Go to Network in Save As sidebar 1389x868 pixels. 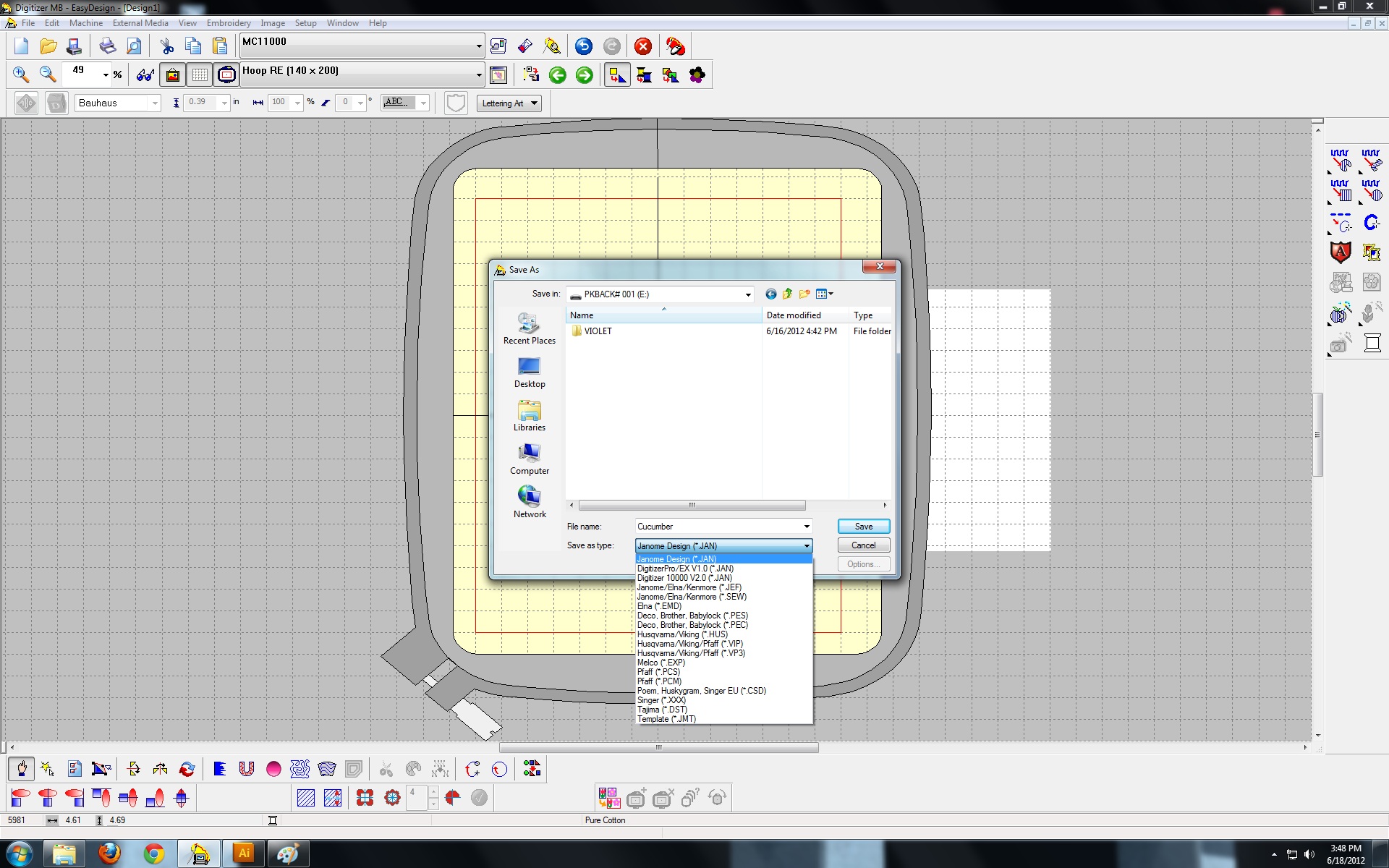tap(530, 503)
